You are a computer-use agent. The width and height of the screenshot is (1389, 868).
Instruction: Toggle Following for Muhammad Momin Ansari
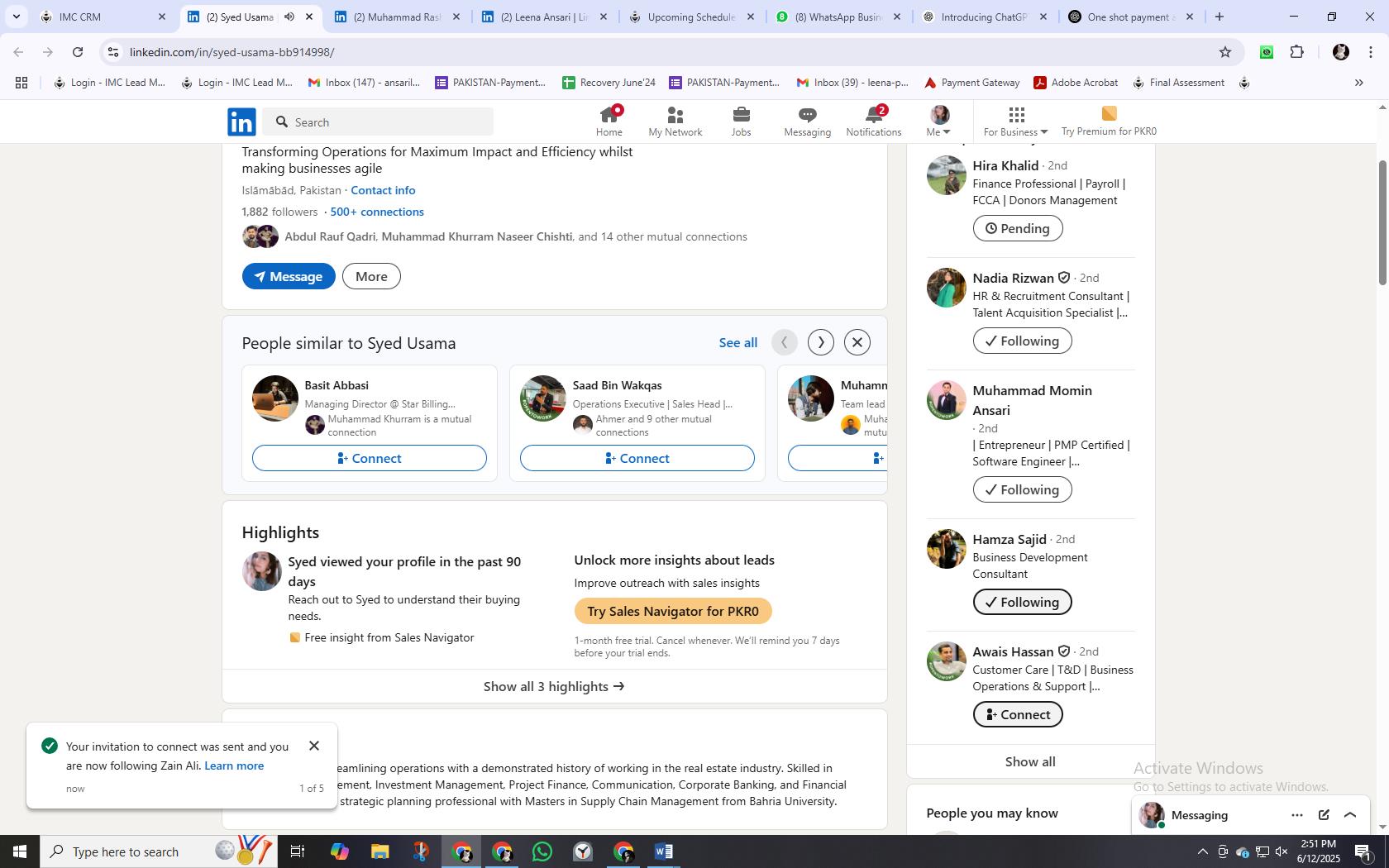[1022, 489]
